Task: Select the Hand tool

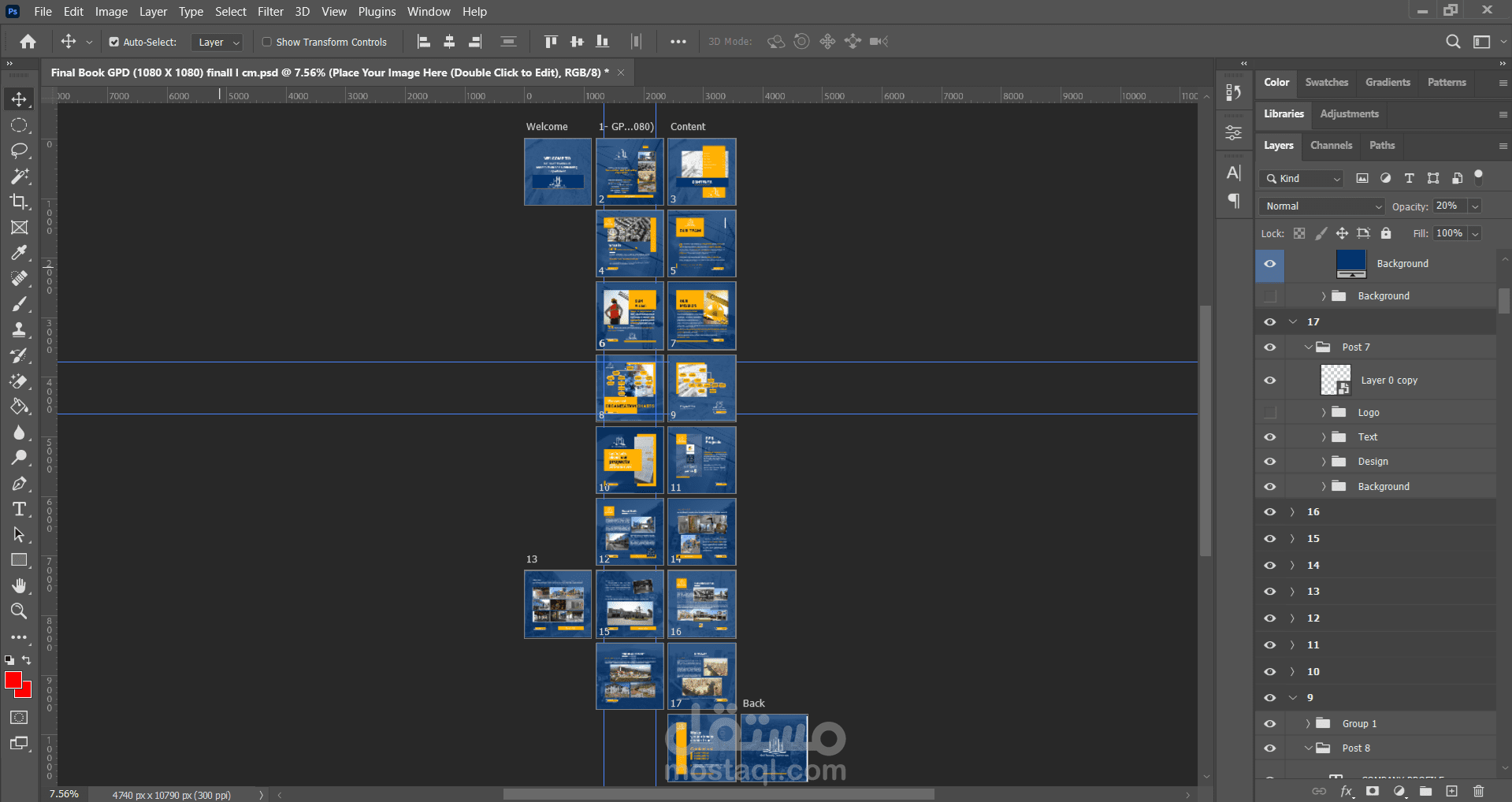Action: 19,585
